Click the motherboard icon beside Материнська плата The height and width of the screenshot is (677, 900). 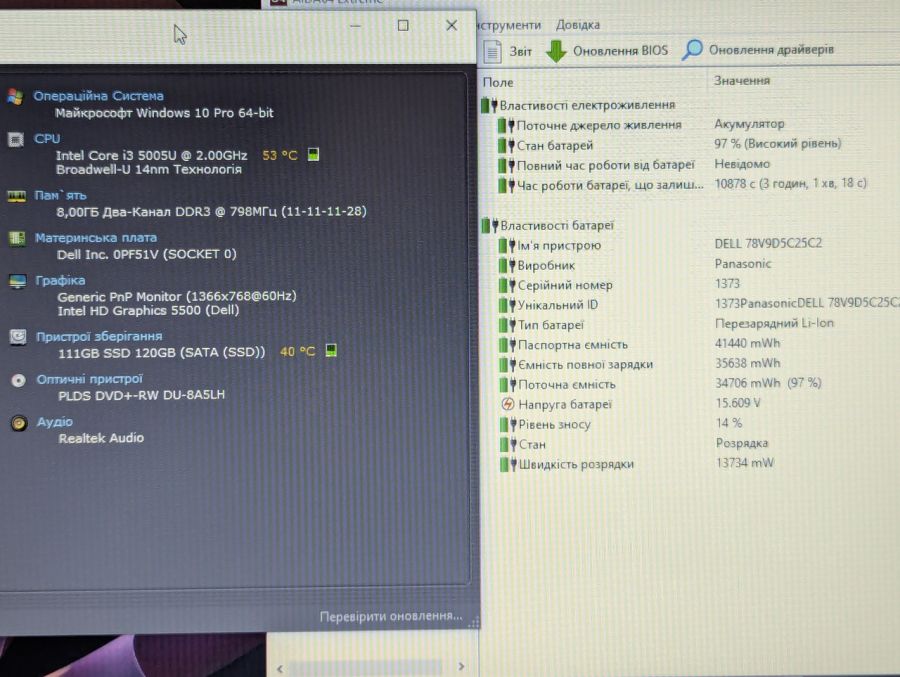(17, 238)
